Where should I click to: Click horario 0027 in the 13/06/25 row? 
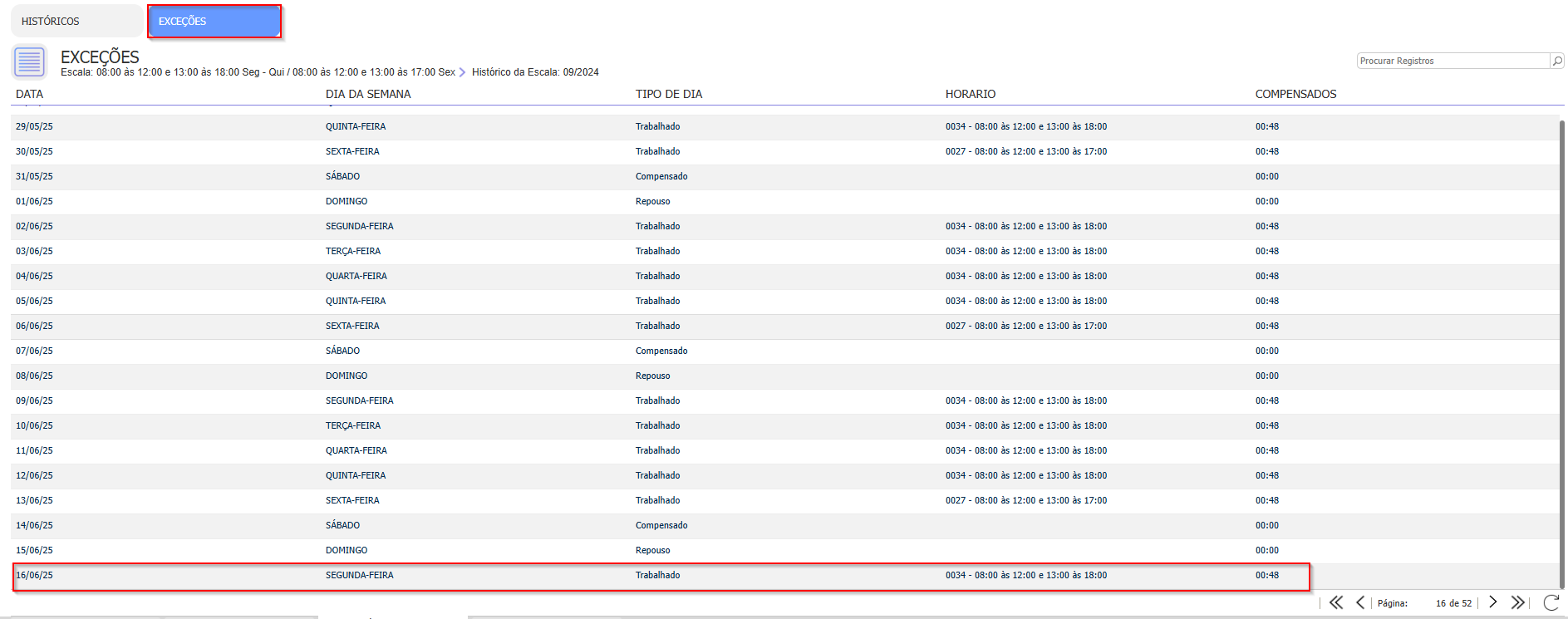pos(1026,500)
